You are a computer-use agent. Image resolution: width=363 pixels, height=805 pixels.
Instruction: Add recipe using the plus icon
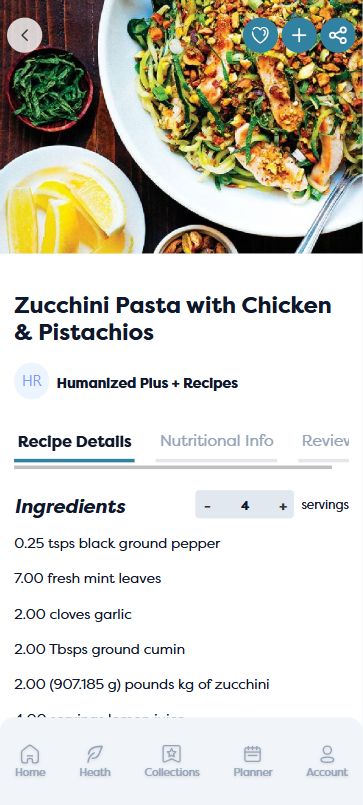[299, 35]
